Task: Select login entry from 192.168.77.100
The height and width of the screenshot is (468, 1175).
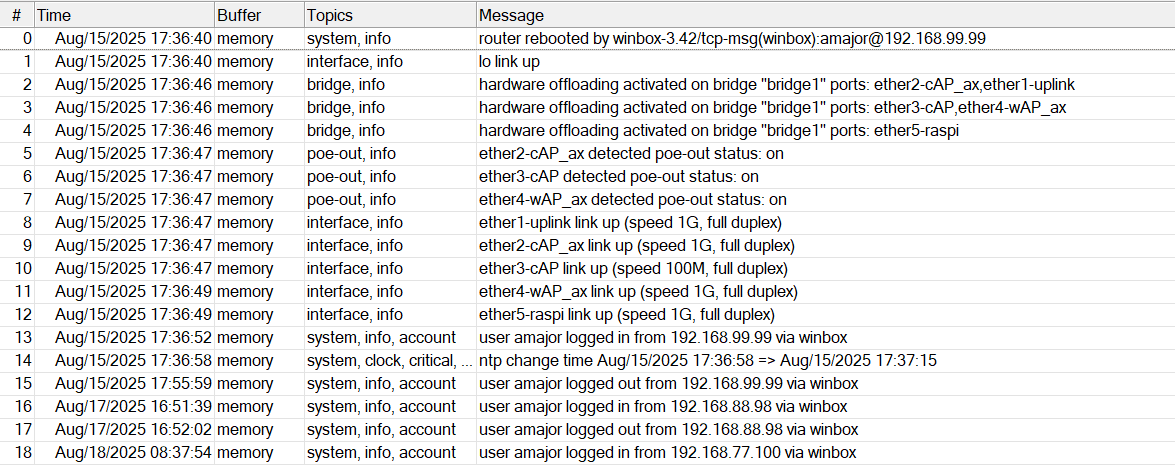Action: click(x=667, y=452)
